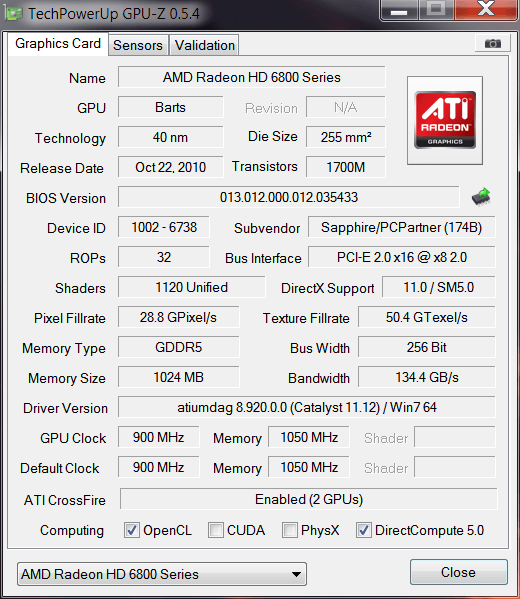The width and height of the screenshot is (520, 599).
Task: Click the Name field showing AMD Radeon
Action: click(251, 77)
